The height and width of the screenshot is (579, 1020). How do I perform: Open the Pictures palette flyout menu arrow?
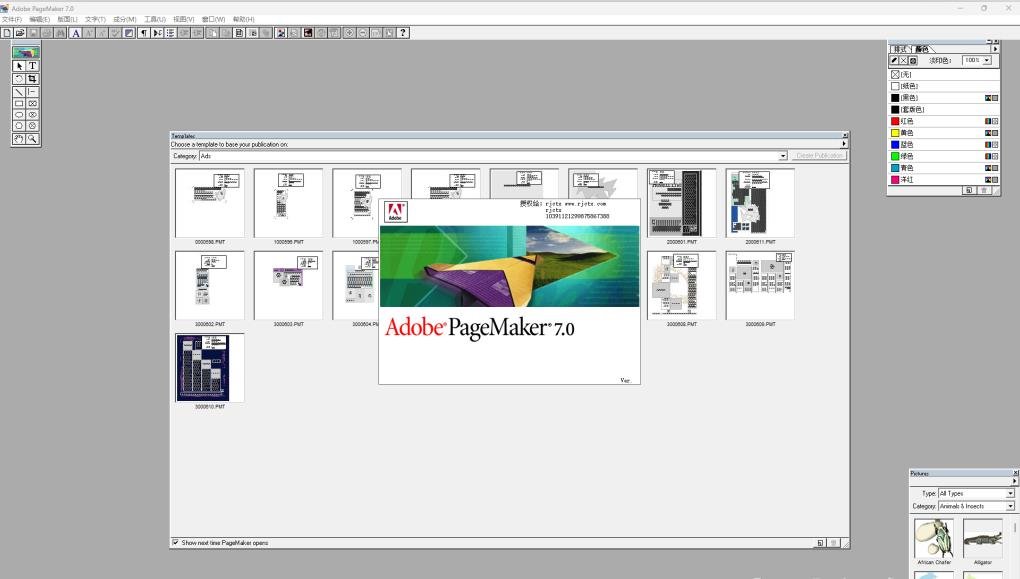(x=1014, y=481)
